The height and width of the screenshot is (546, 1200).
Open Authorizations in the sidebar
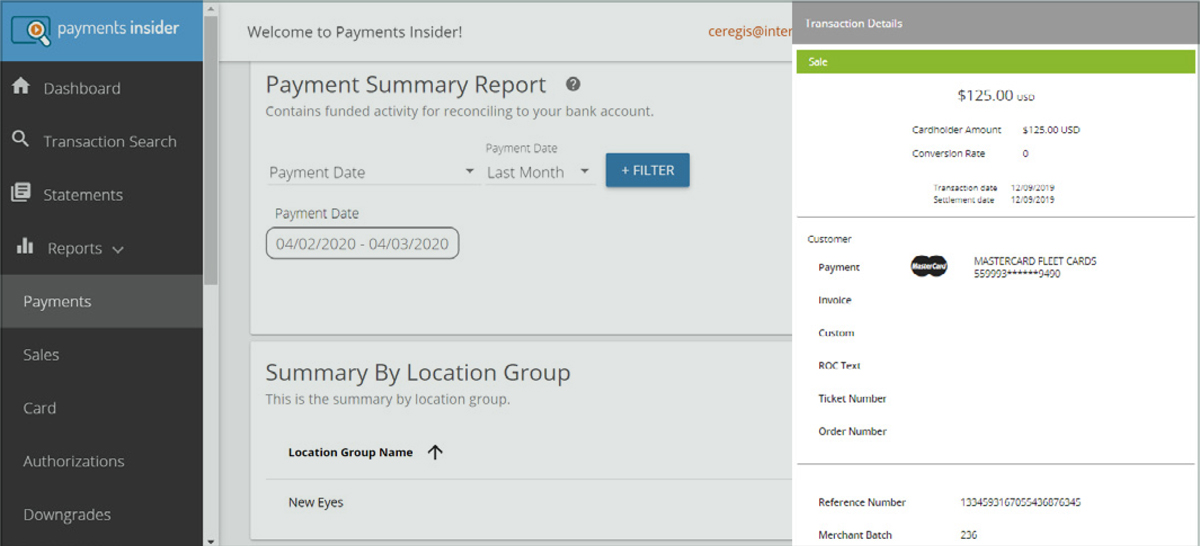click(x=73, y=461)
